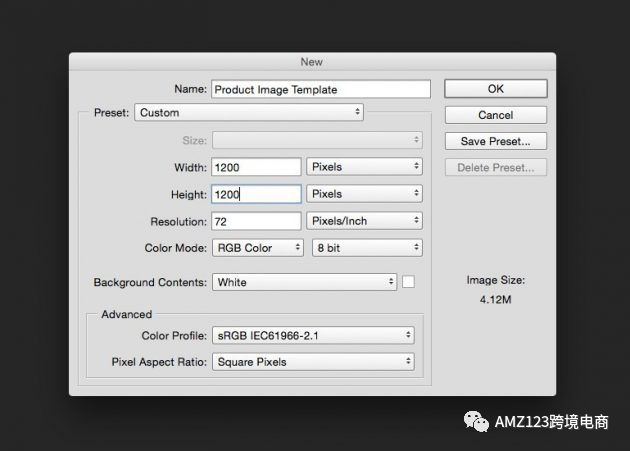Expand the Pixel Aspect Ratio dropdown
The image size is (630, 451).
coord(313,362)
